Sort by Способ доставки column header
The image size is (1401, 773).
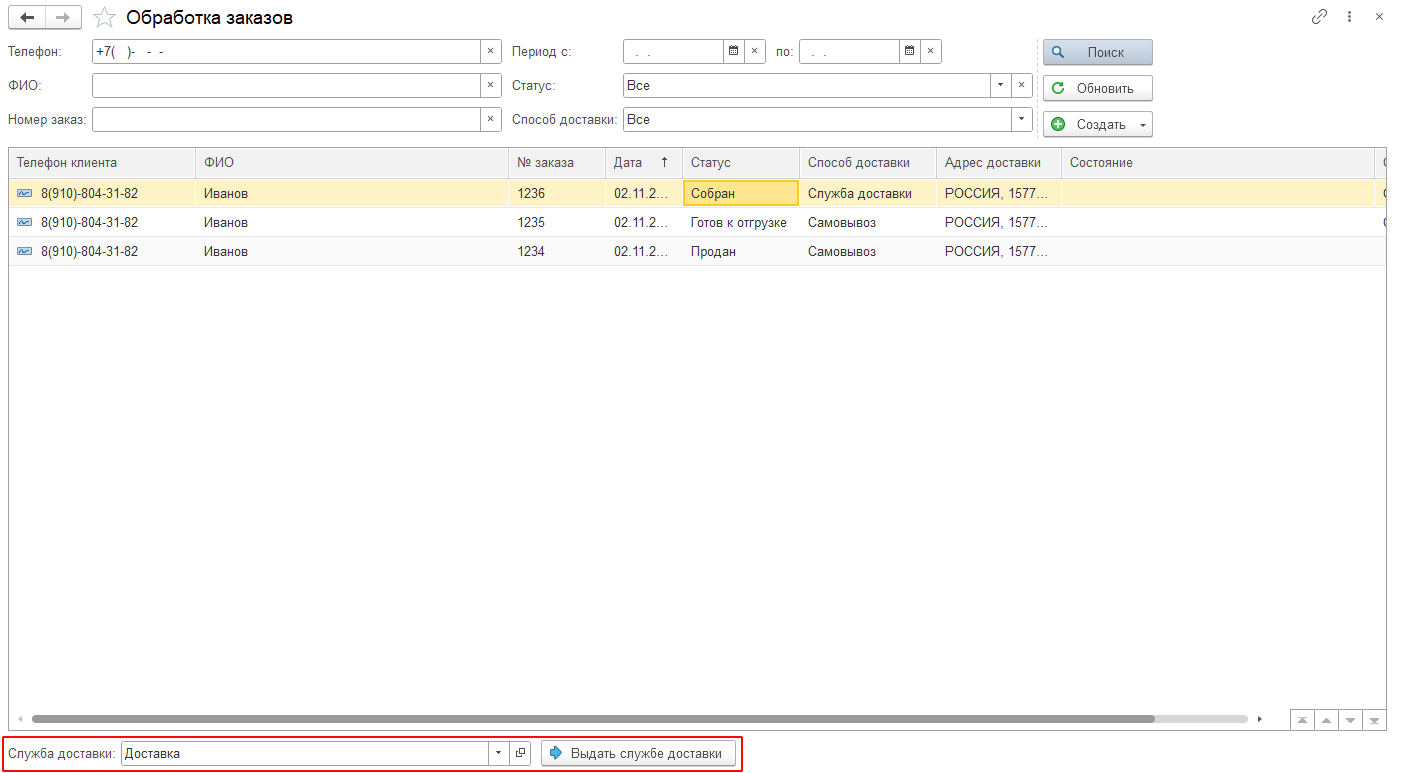868,162
